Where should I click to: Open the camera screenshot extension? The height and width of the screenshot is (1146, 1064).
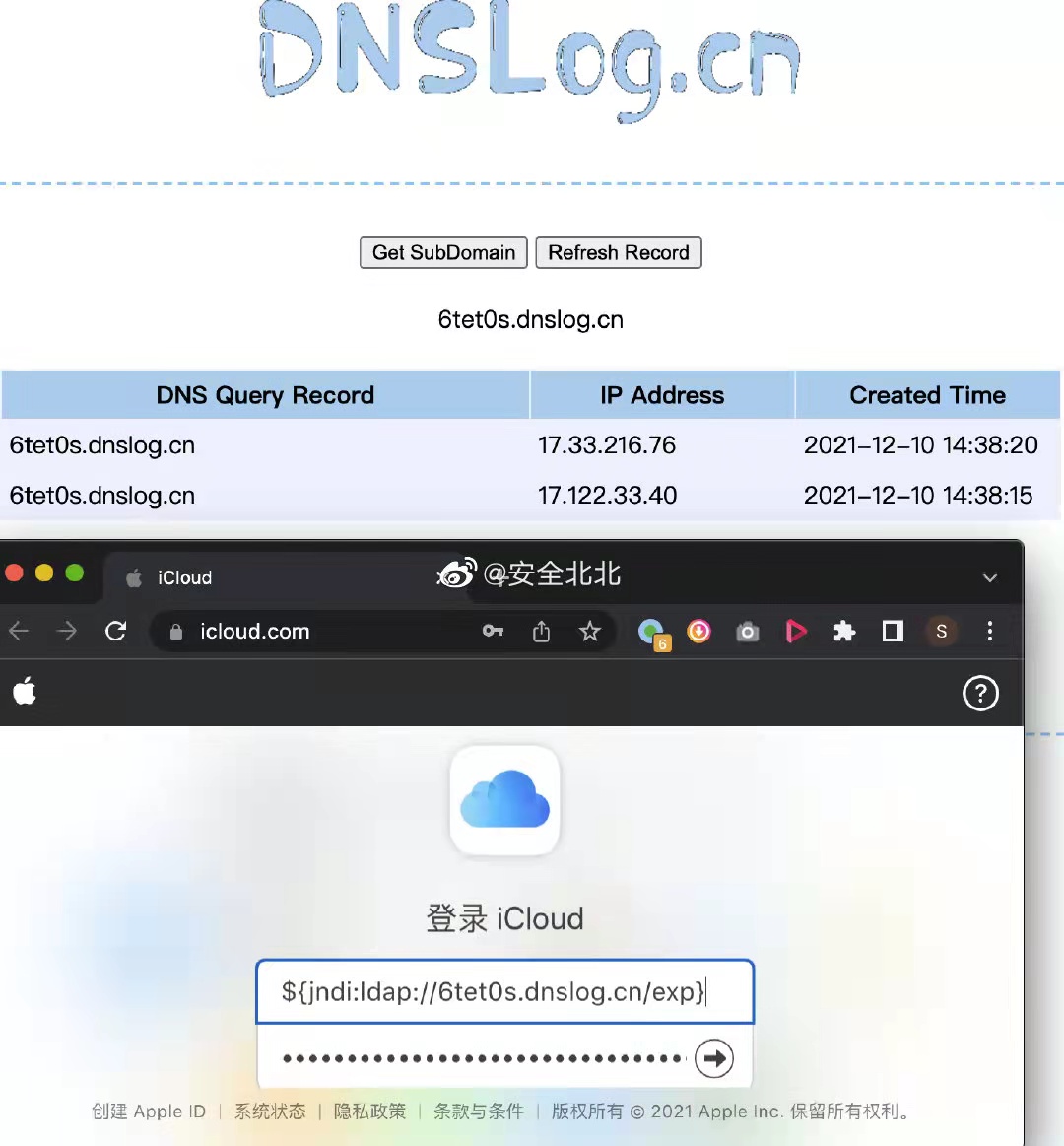[747, 632]
